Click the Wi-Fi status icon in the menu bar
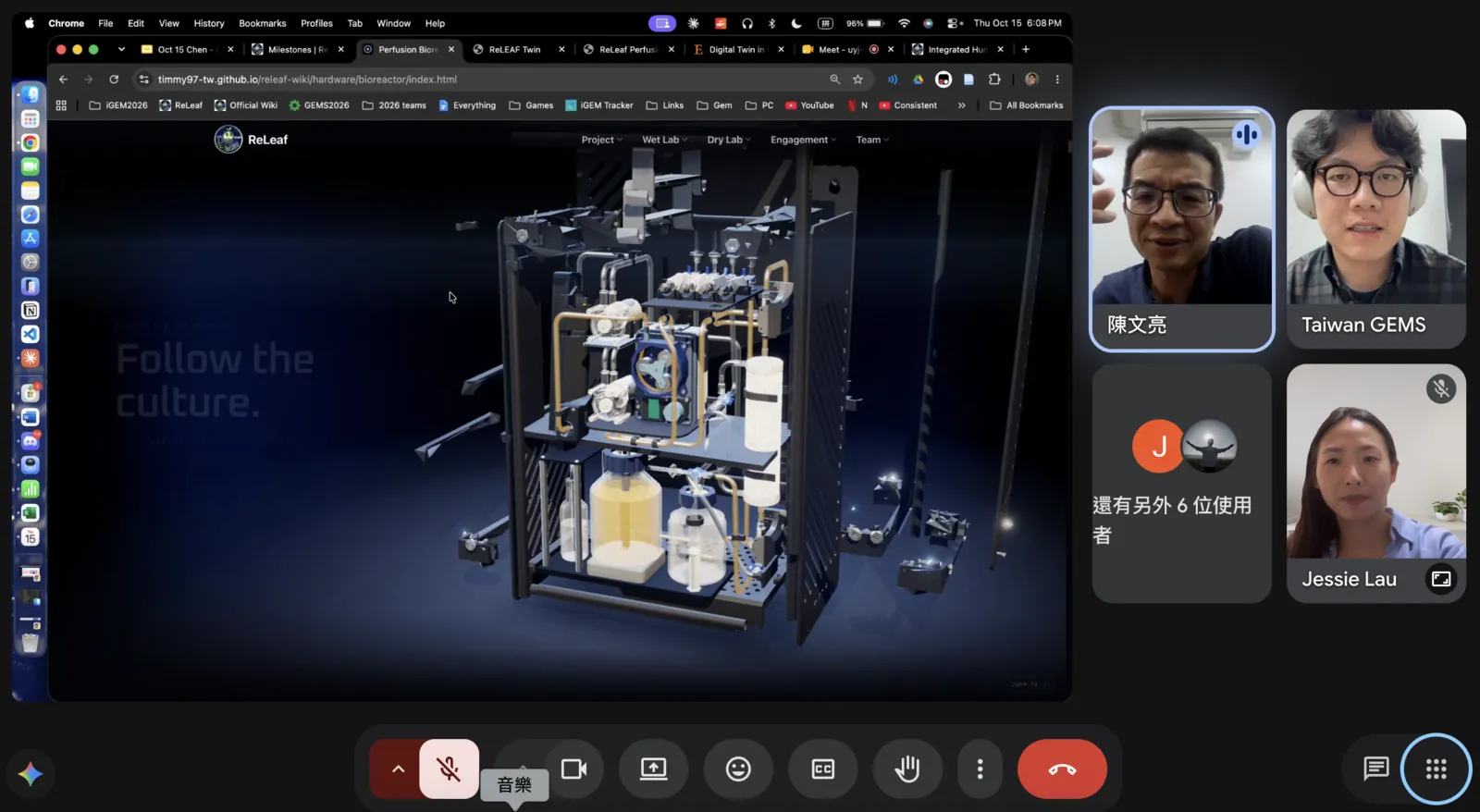Viewport: 1480px width, 812px height. pyautogui.click(x=904, y=23)
